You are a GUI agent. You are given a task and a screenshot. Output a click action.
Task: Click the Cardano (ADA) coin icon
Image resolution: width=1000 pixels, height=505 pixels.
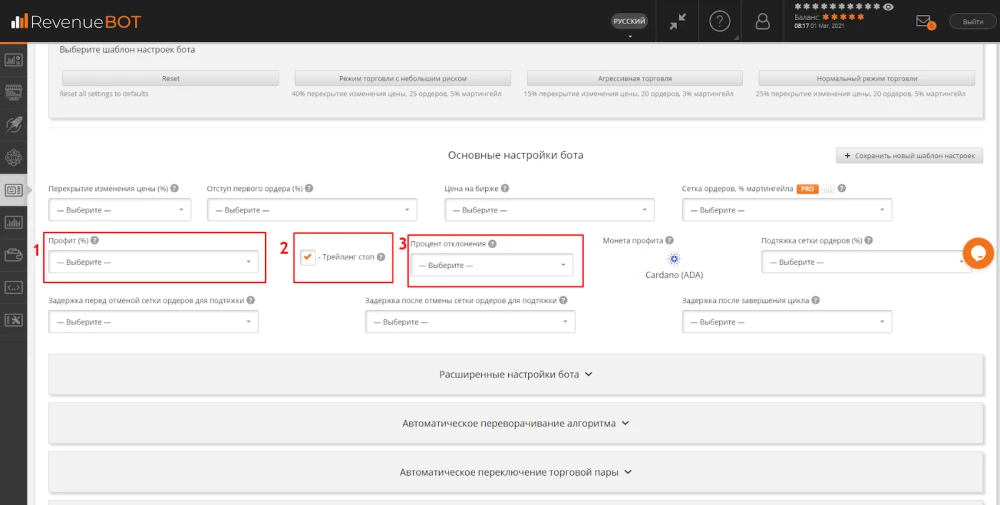(x=673, y=258)
